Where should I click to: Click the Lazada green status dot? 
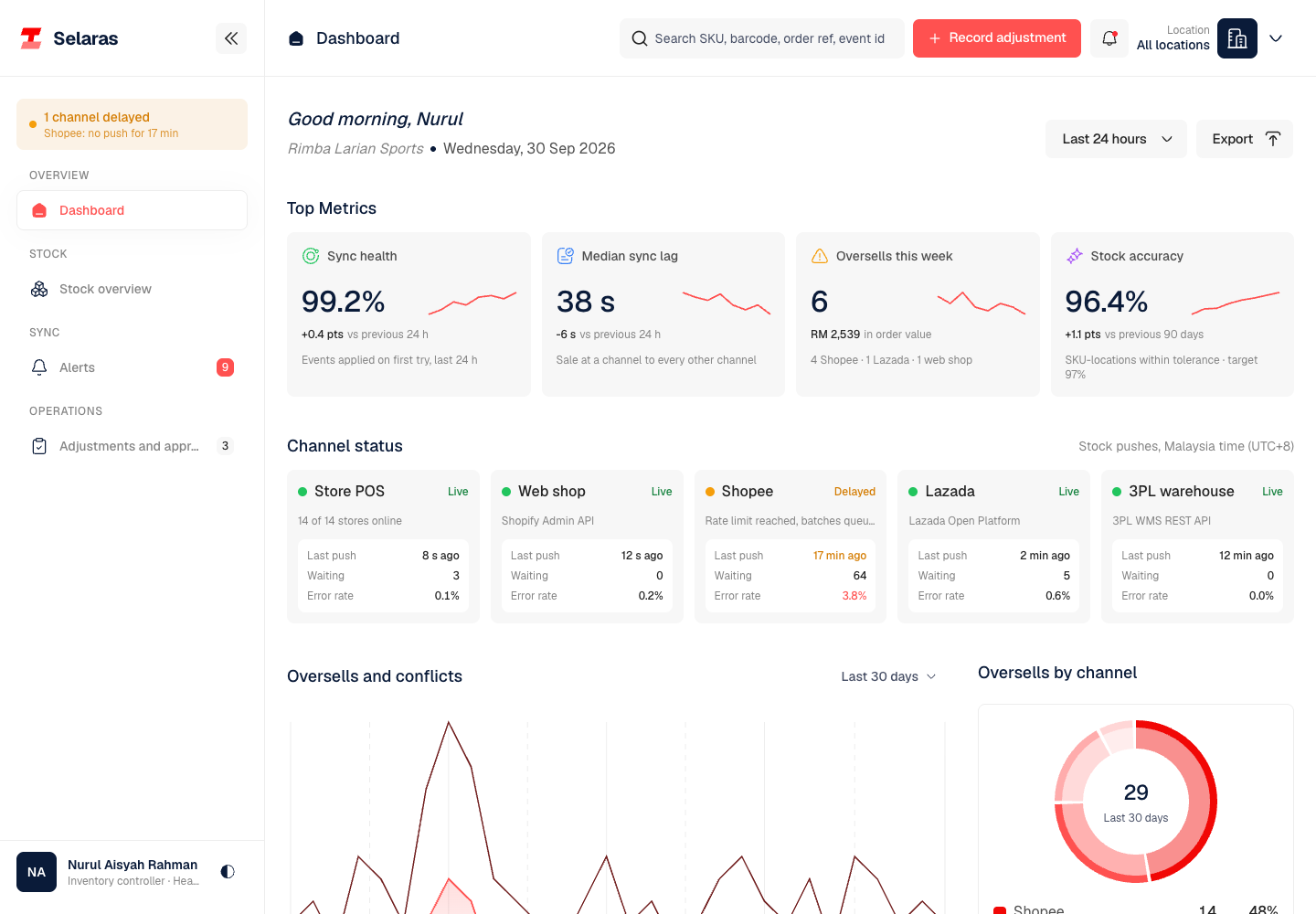913,492
